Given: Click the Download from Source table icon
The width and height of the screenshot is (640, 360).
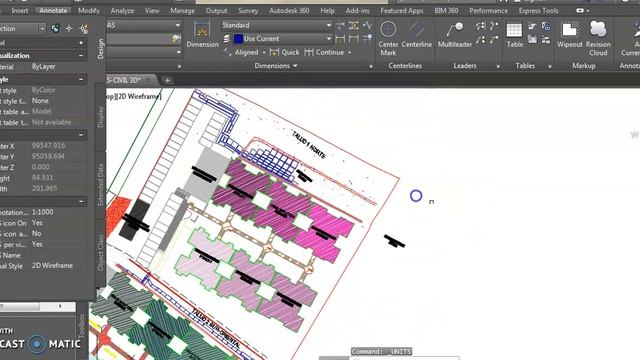Looking at the screenshot, I should (x=532, y=39).
